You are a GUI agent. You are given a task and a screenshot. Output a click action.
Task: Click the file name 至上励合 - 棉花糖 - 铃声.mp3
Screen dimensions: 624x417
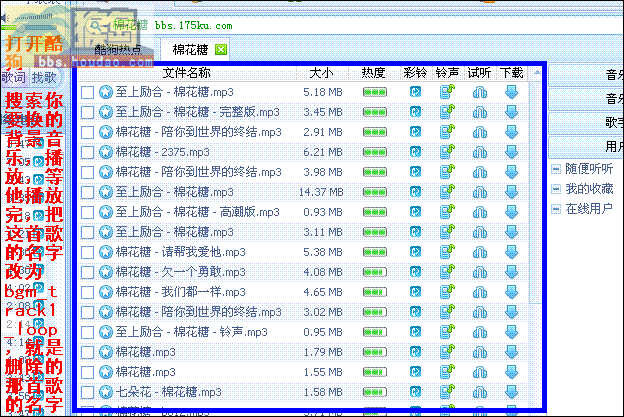tap(191, 332)
